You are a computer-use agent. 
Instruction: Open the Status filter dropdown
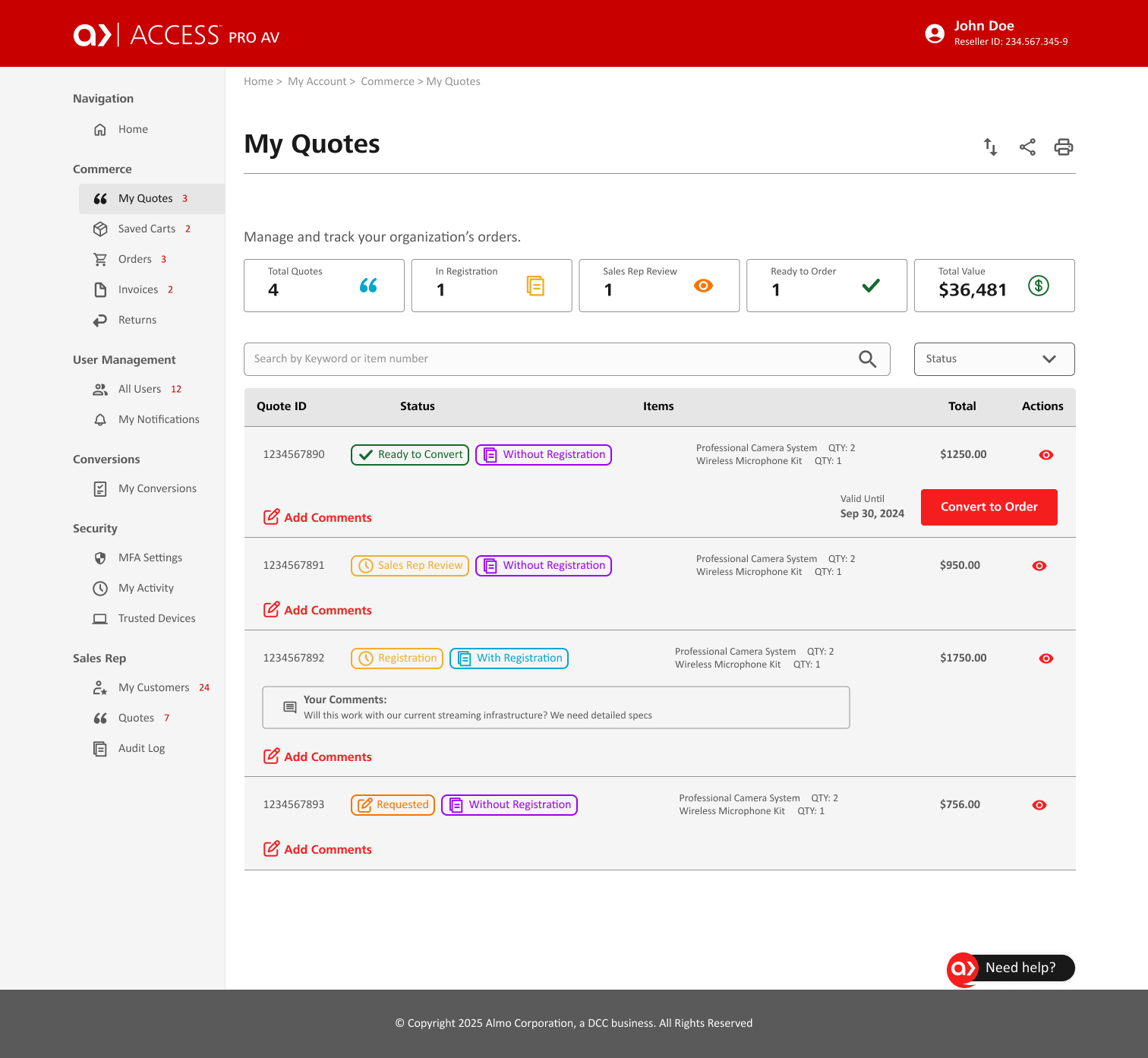(995, 359)
